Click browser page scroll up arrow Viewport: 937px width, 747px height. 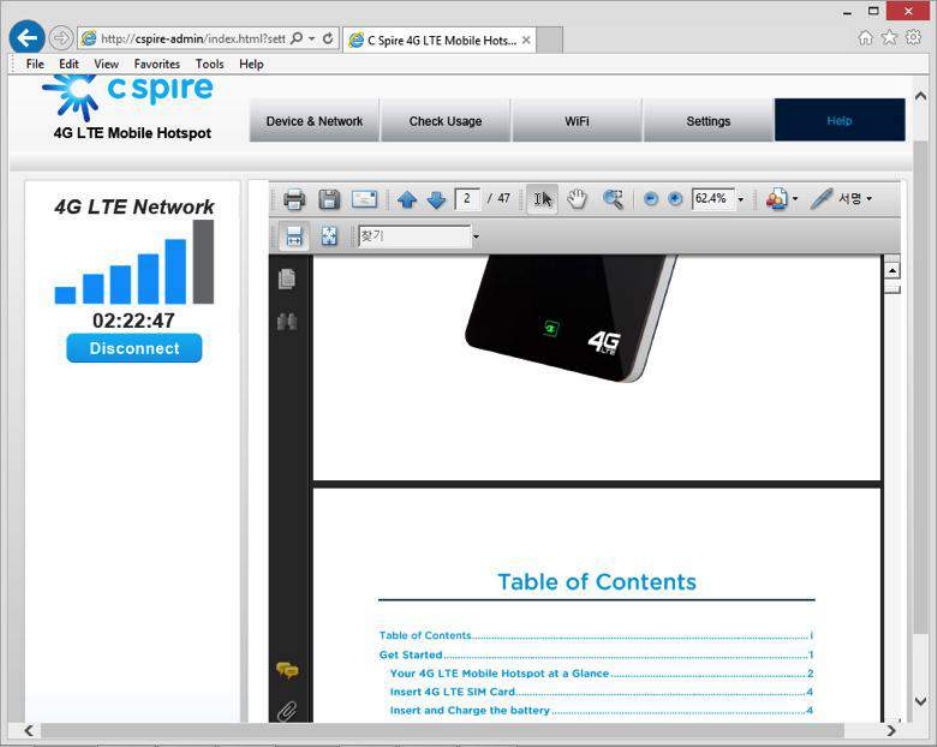tap(921, 96)
